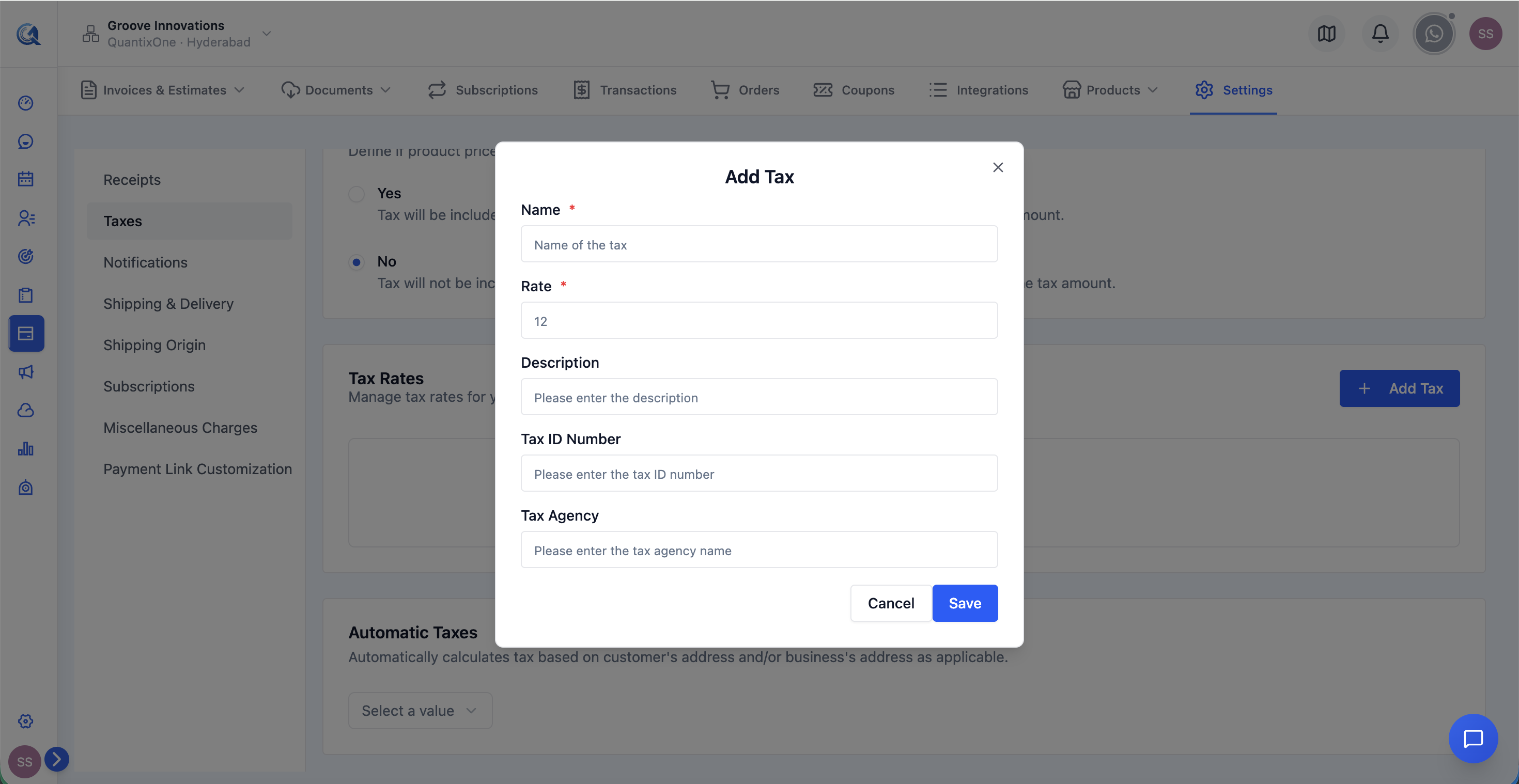The image size is (1519, 784).
Task: Go to the Orders tab
Action: [745, 90]
